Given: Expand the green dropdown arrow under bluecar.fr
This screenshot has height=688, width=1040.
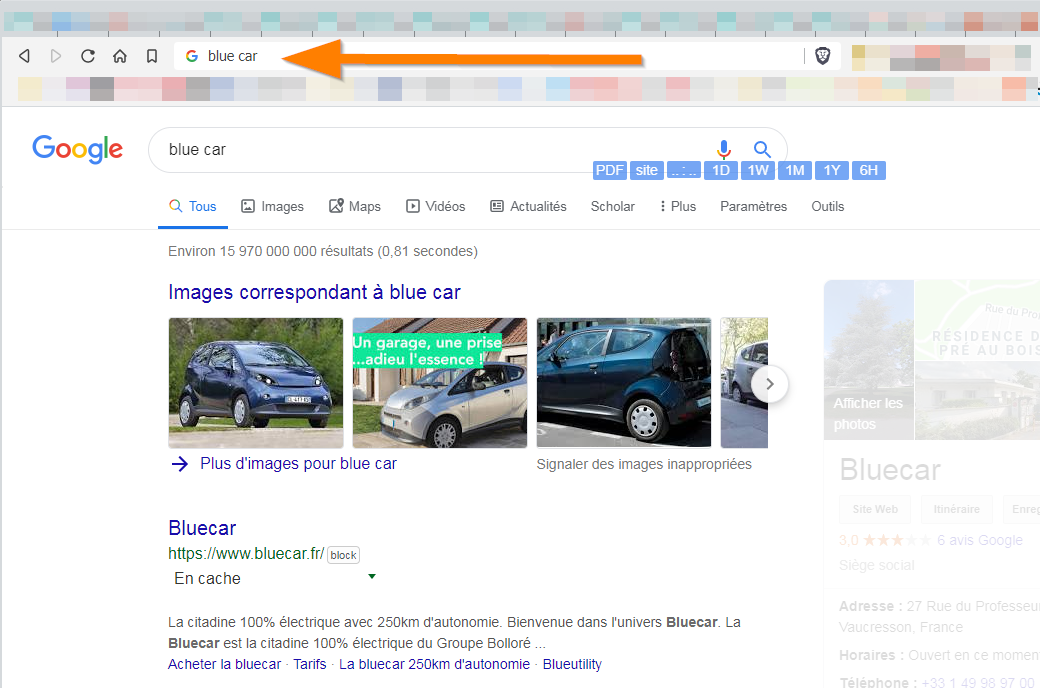Looking at the screenshot, I should (372, 577).
